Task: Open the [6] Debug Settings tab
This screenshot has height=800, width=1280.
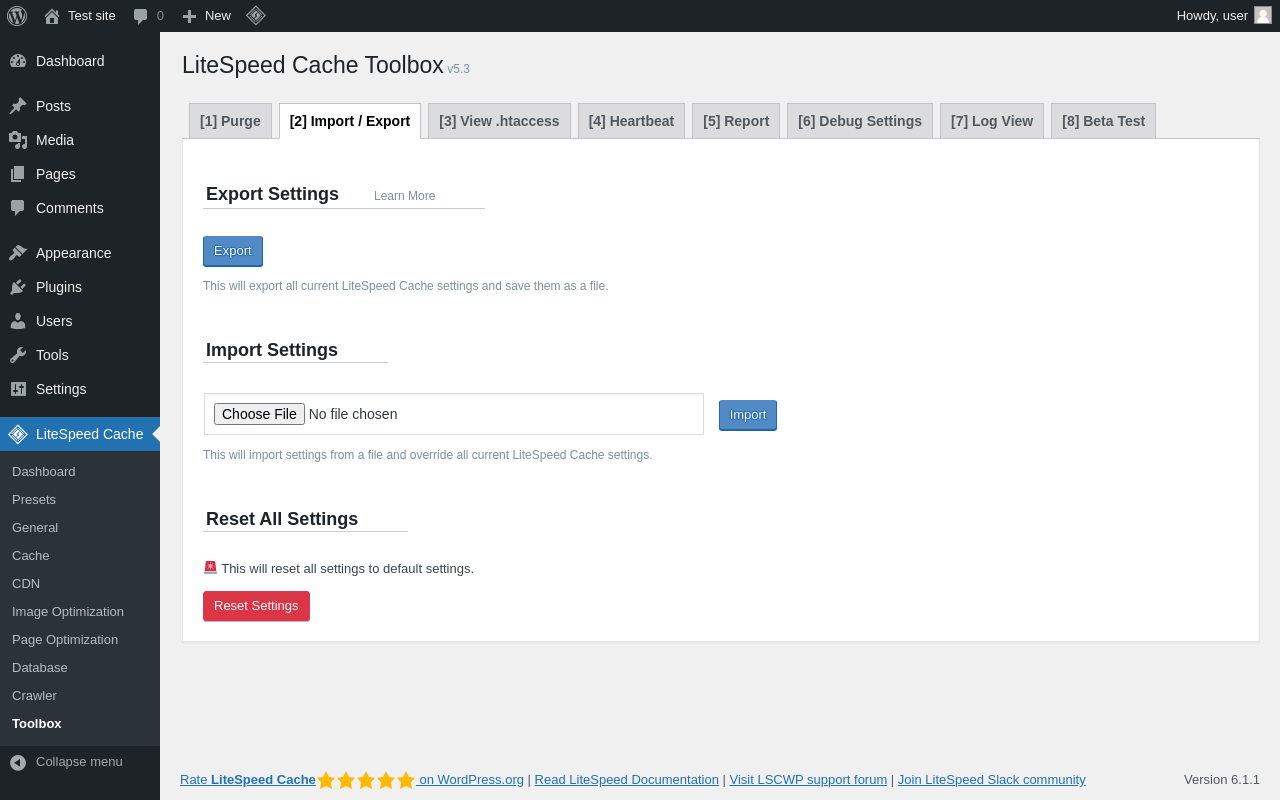Action: pyautogui.click(x=860, y=121)
